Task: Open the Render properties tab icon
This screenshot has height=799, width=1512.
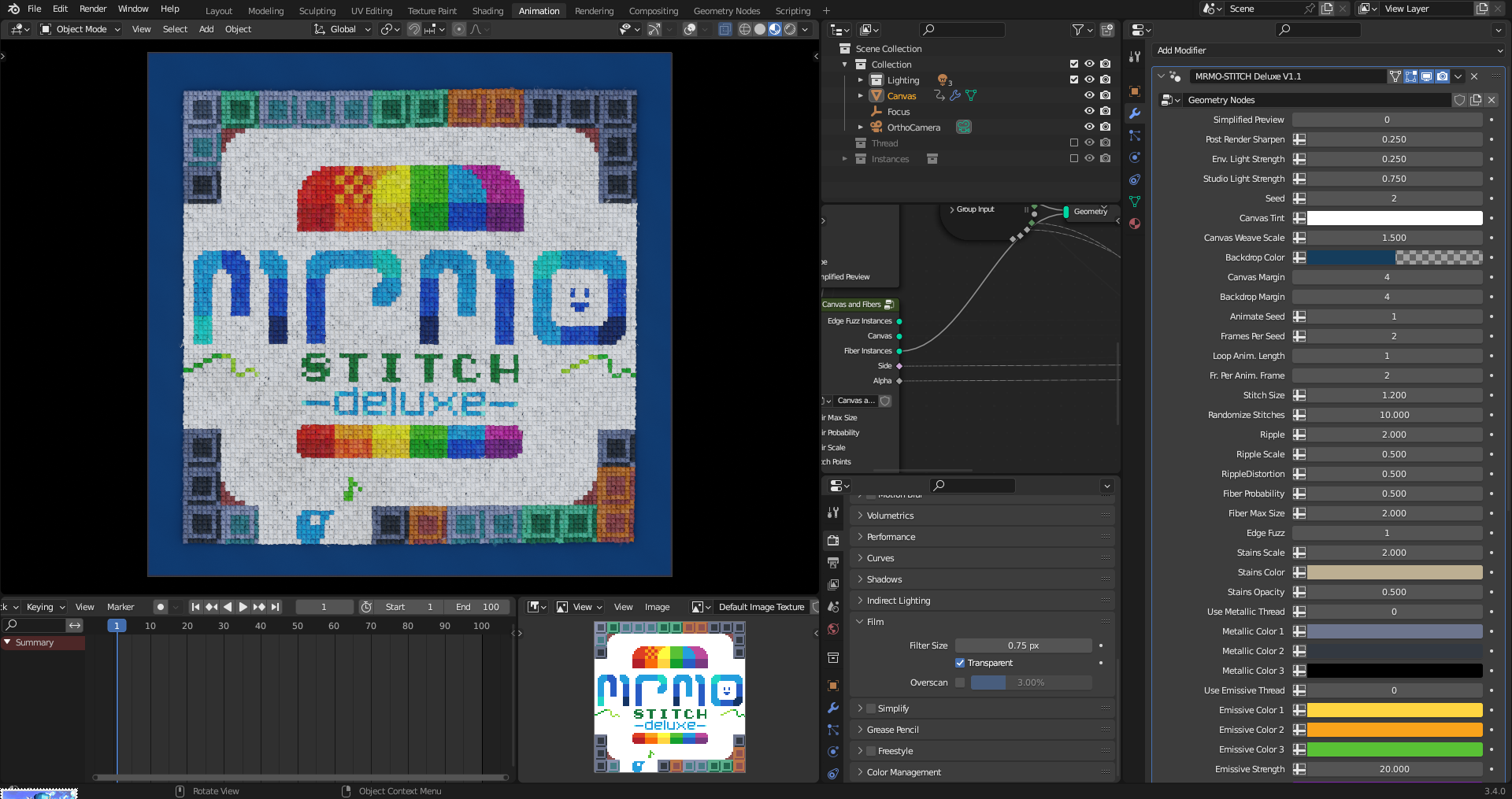Action: pyautogui.click(x=833, y=541)
